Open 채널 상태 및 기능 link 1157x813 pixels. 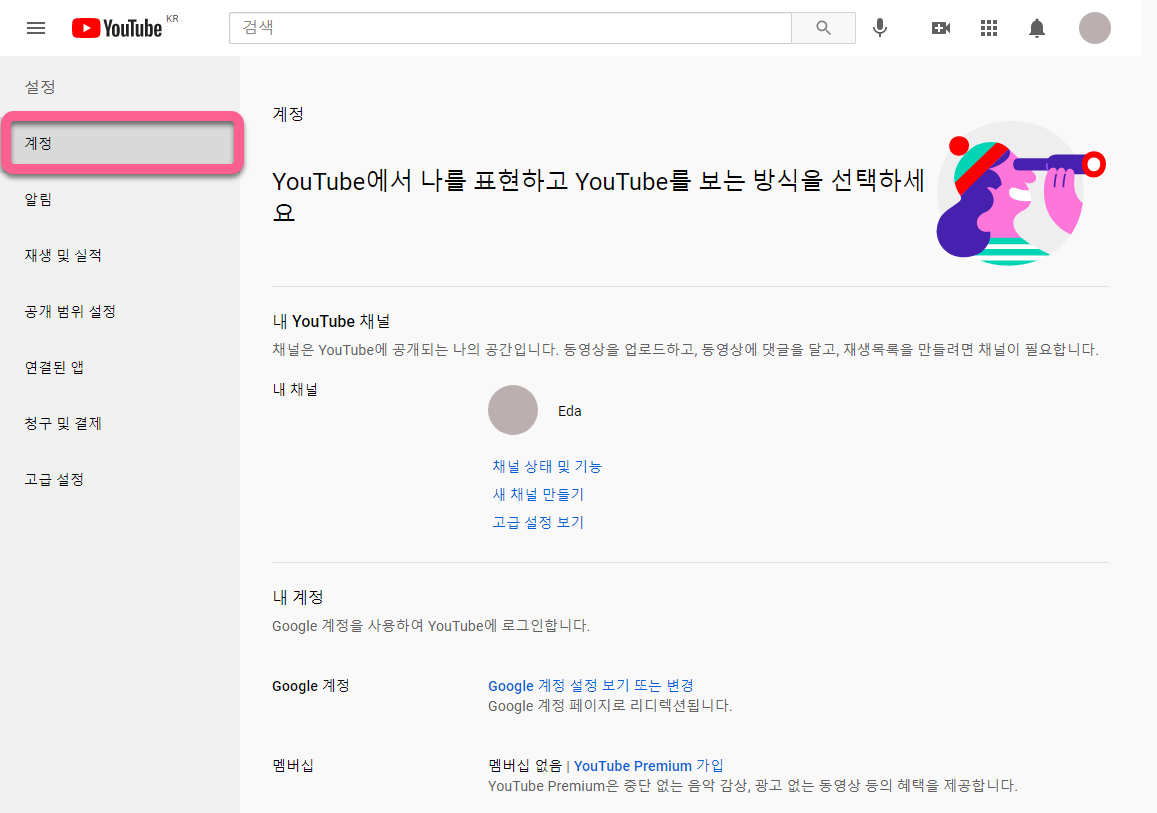[x=547, y=466]
